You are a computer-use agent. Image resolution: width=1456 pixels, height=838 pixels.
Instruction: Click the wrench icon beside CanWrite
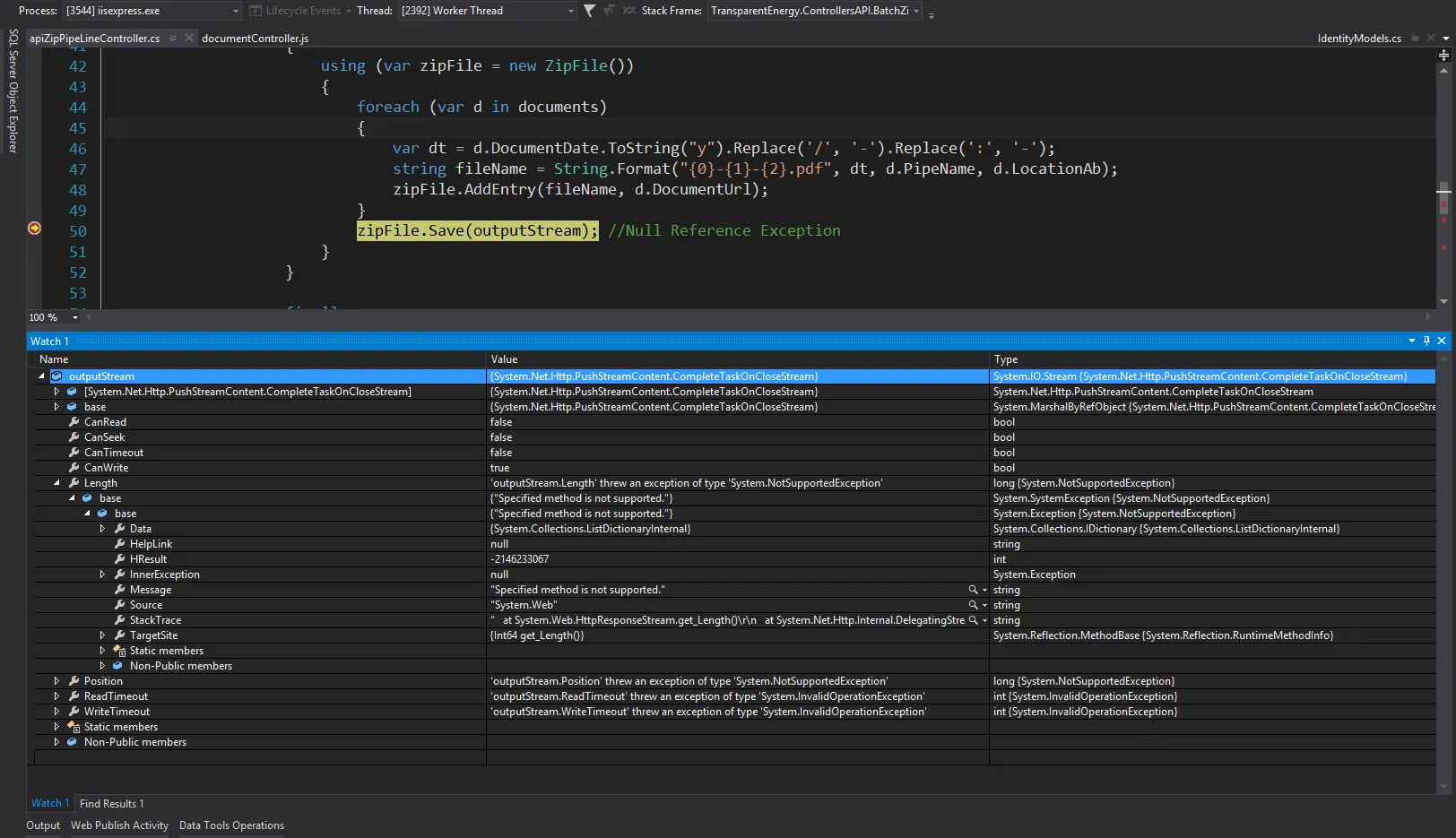[x=74, y=468]
